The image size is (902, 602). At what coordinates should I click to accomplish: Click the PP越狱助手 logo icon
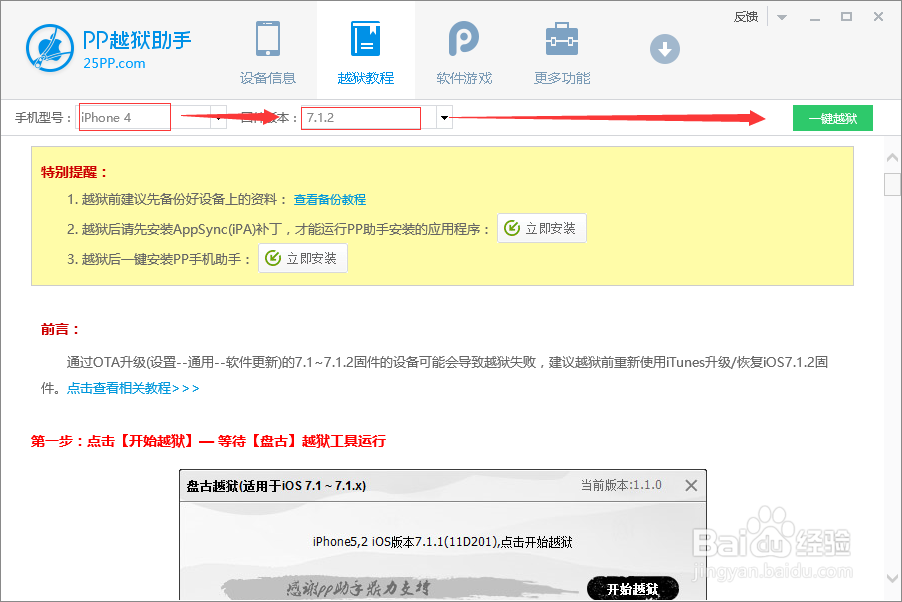point(49,48)
